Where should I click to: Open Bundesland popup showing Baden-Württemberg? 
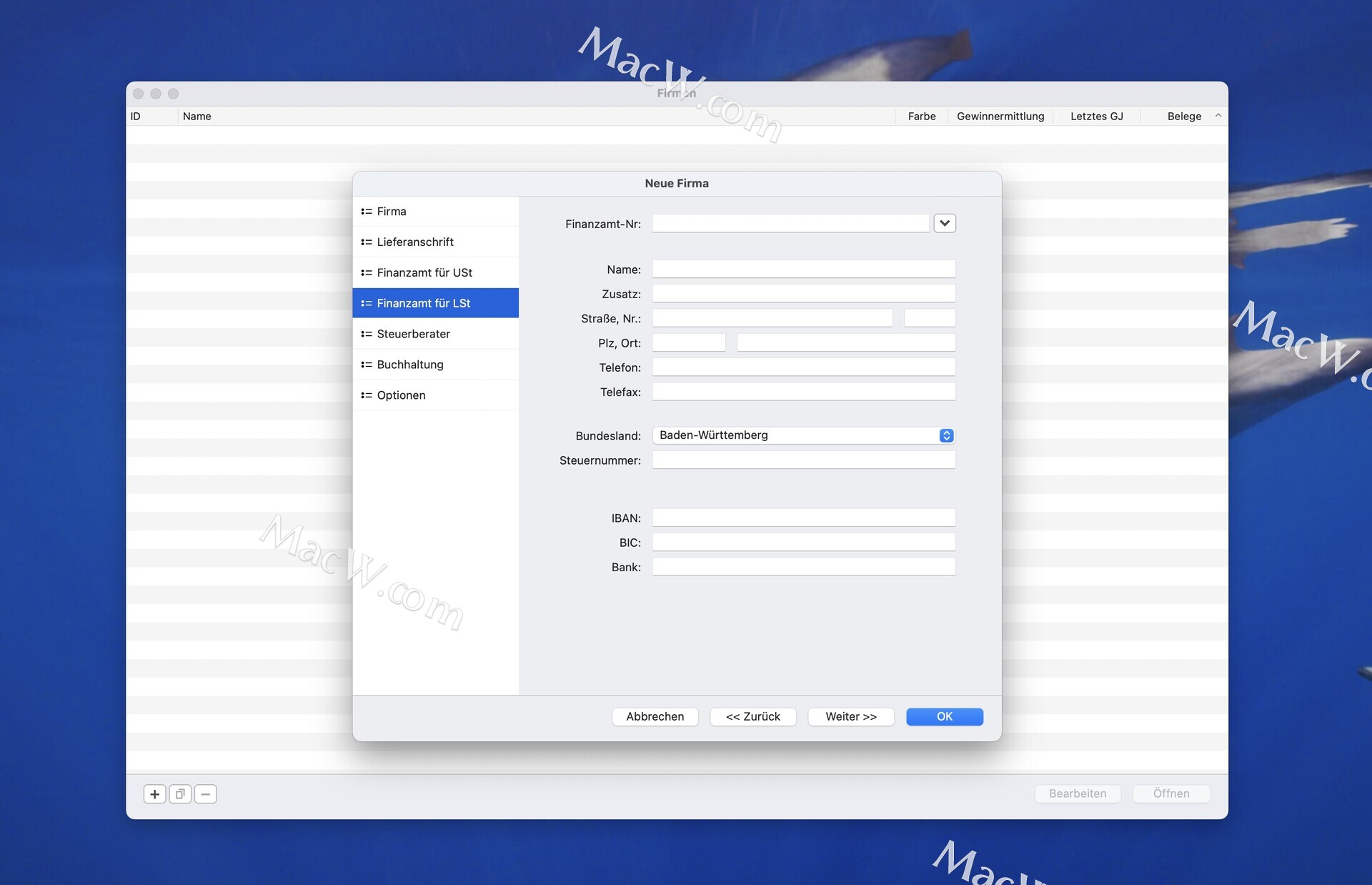(804, 435)
